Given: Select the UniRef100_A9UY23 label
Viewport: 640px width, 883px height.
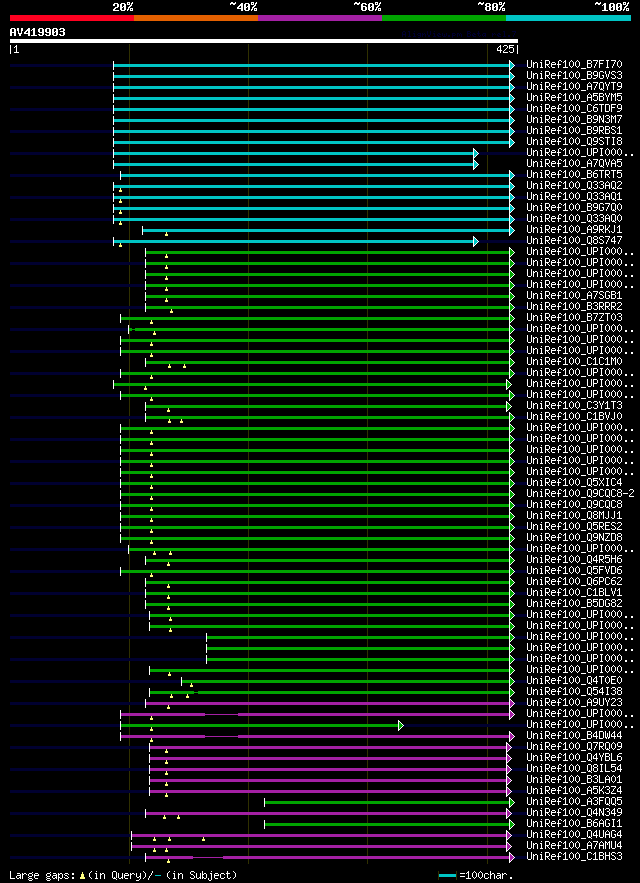Looking at the screenshot, I should click(574, 702).
